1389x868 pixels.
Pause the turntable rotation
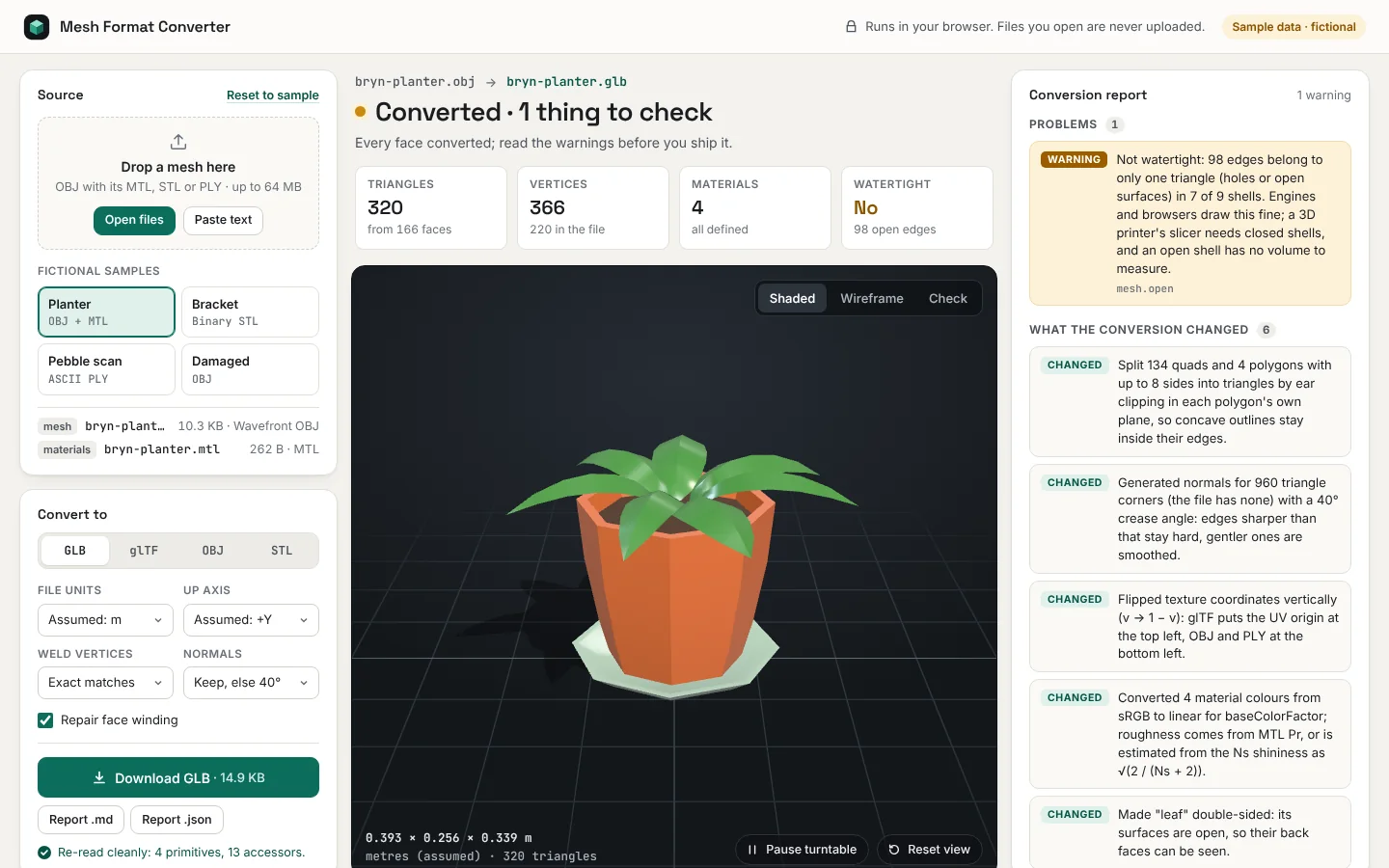(803, 850)
